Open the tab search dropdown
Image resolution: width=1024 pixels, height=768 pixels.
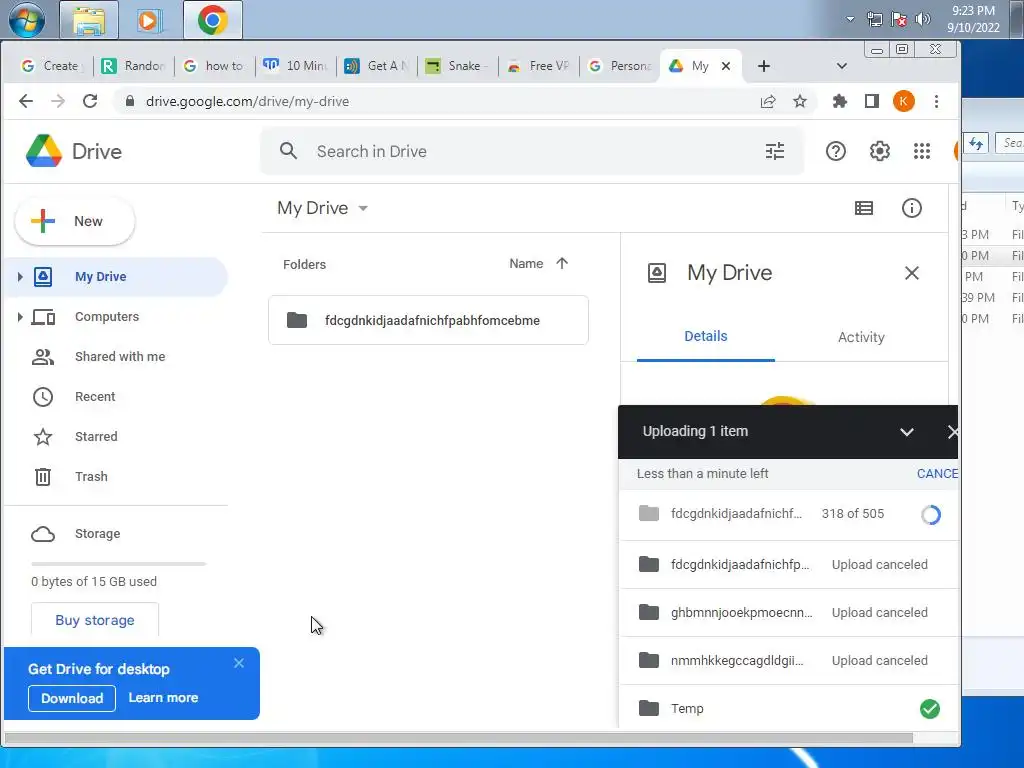pyautogui.click(x=842, y=66)
